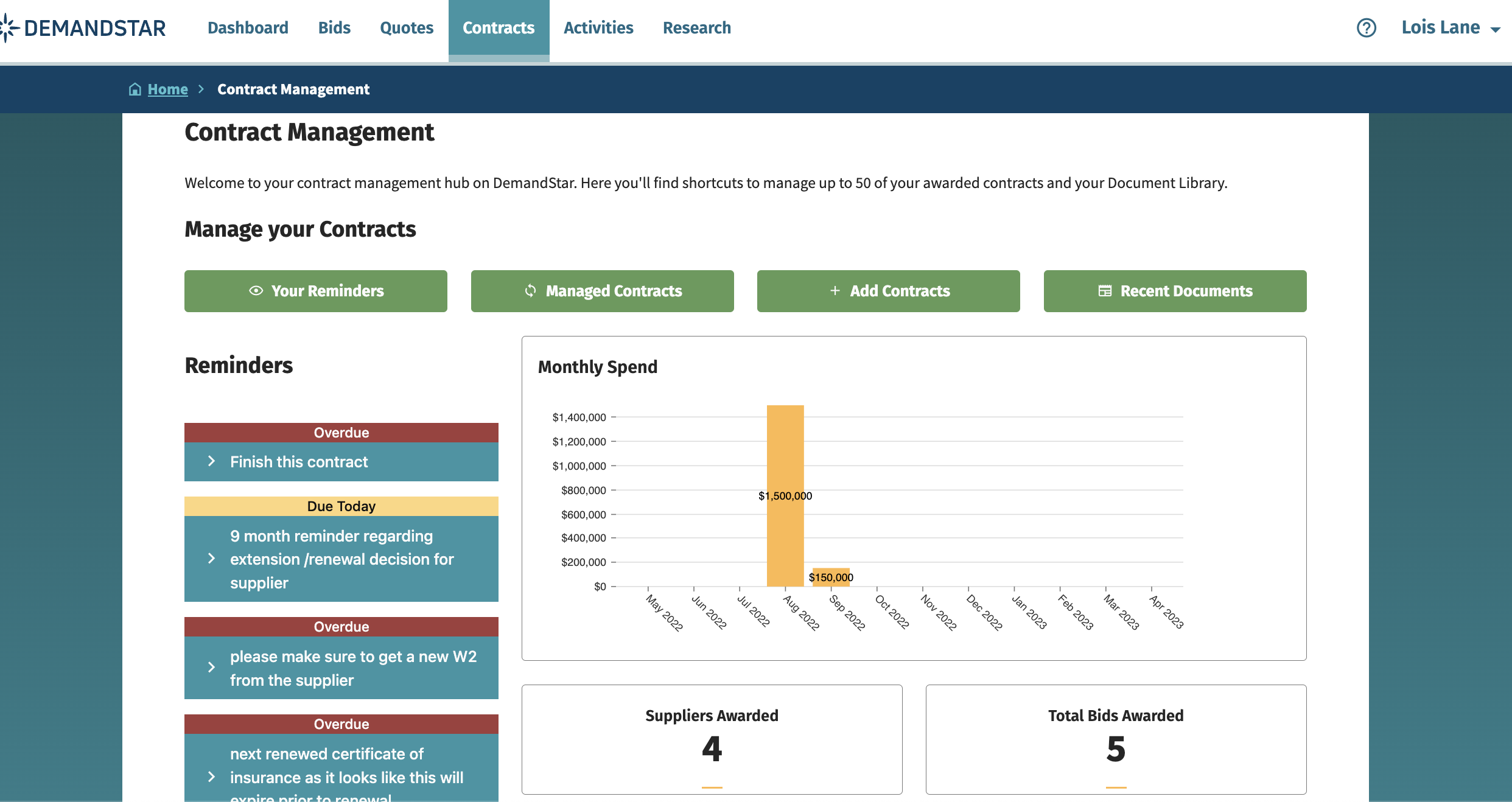Click the refresh icon on Managed Contracts
1512x802 pixels.
(530, 291)
